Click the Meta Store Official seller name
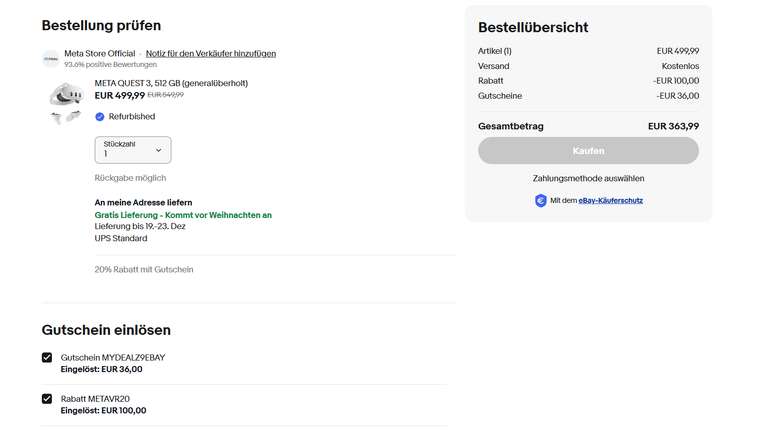The height and width of the screenshot is (430, 768). click(x=99, y=53)
